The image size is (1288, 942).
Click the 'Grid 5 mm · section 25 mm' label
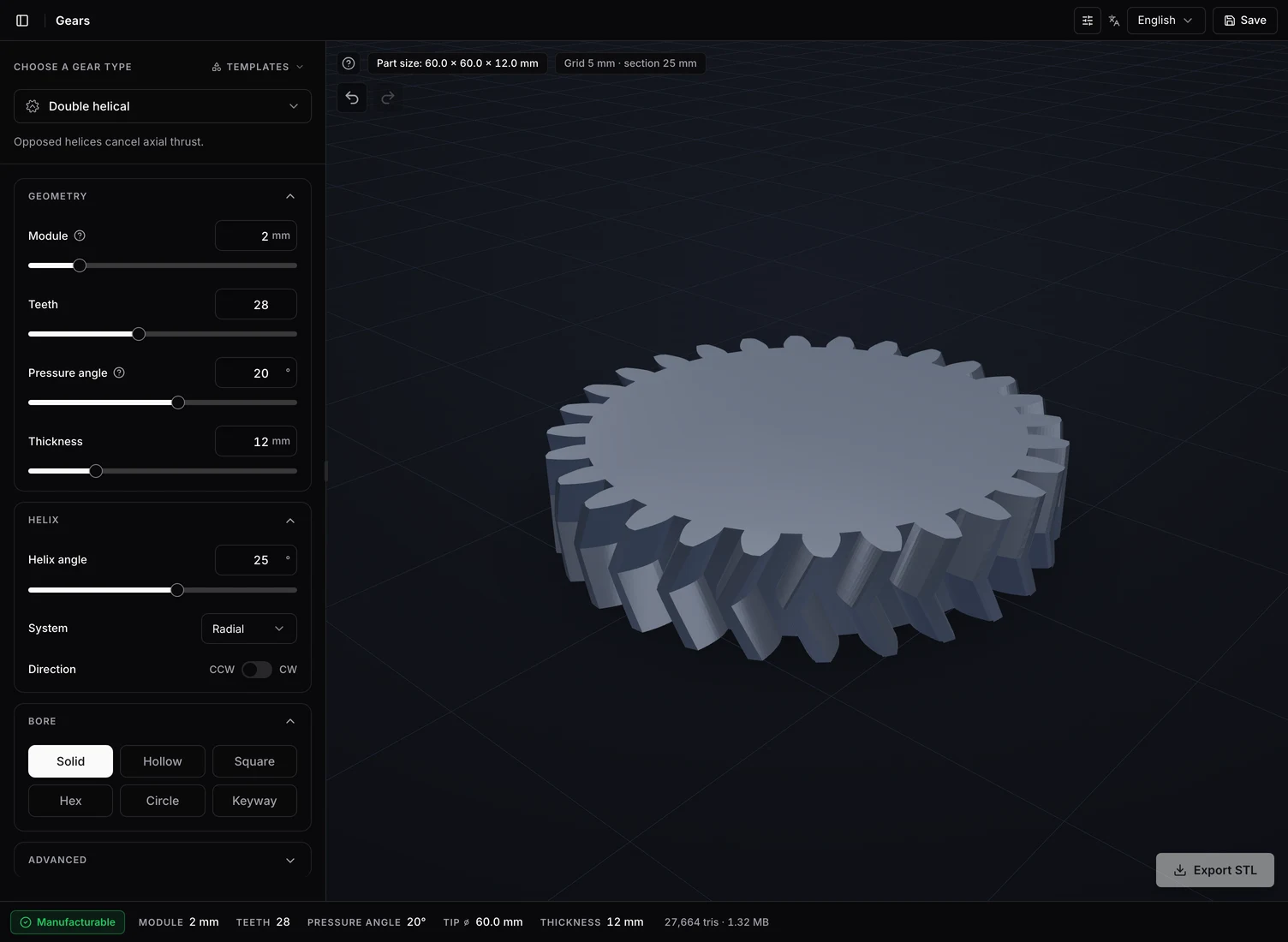click(x=630, y=63)
